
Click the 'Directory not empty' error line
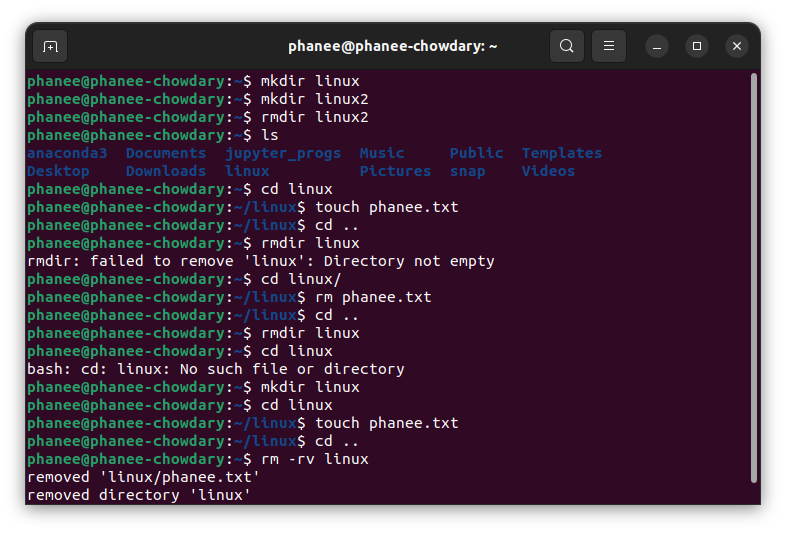261,261
